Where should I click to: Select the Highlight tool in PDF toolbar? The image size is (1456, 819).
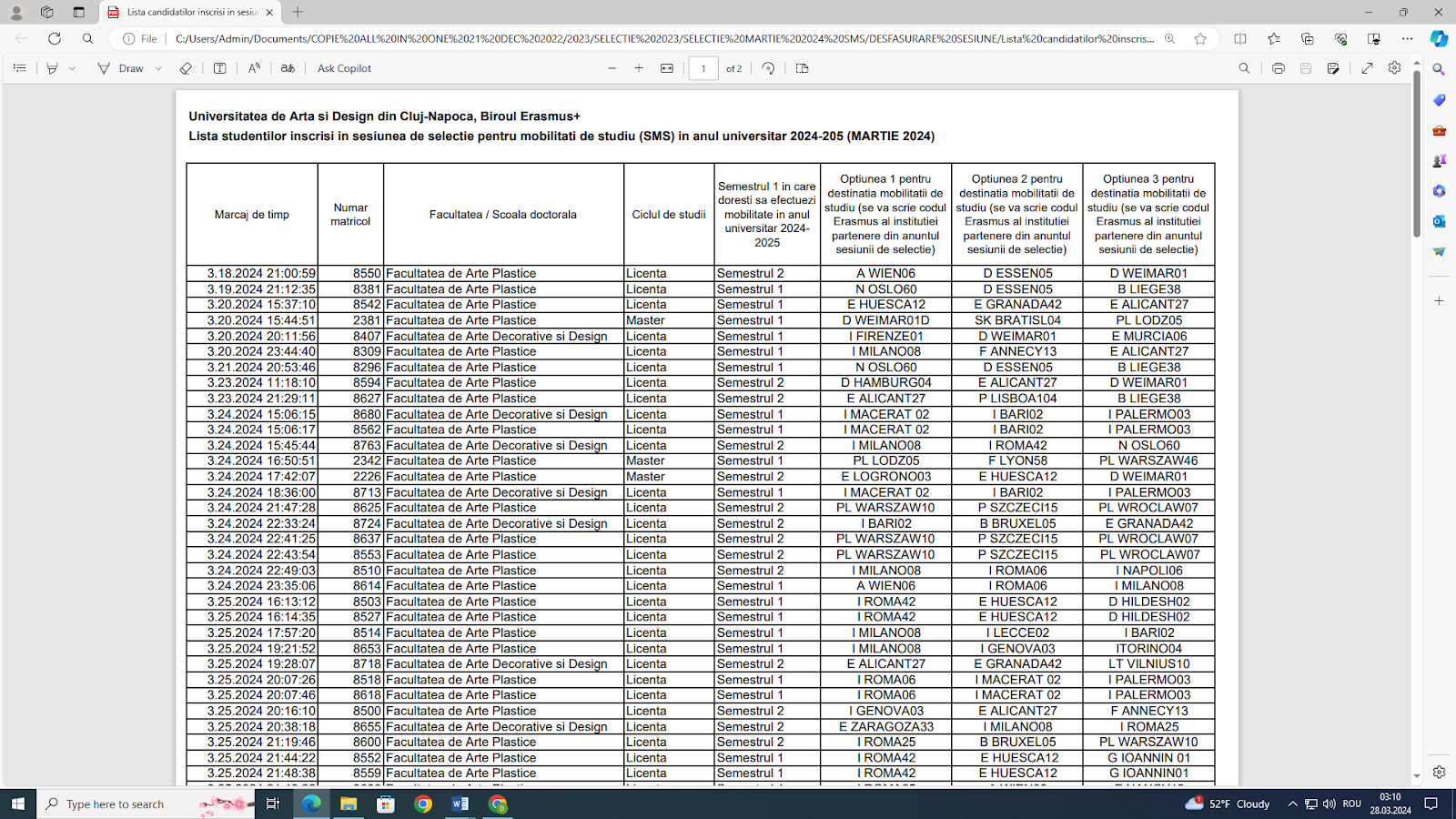pyautogui.click(x=52, y=68)
